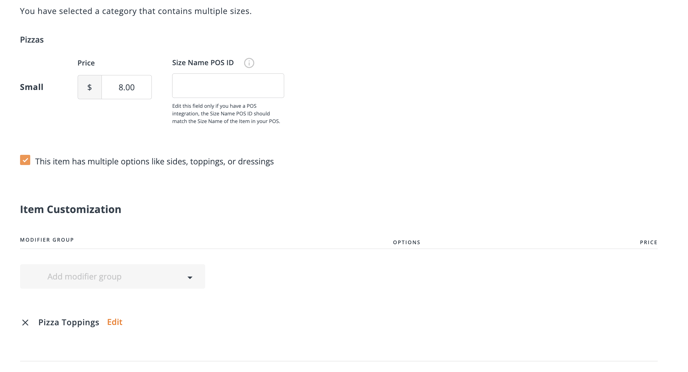Click the Small size label
This screenshot has height=372, width=688.
[x=32, y=87]
